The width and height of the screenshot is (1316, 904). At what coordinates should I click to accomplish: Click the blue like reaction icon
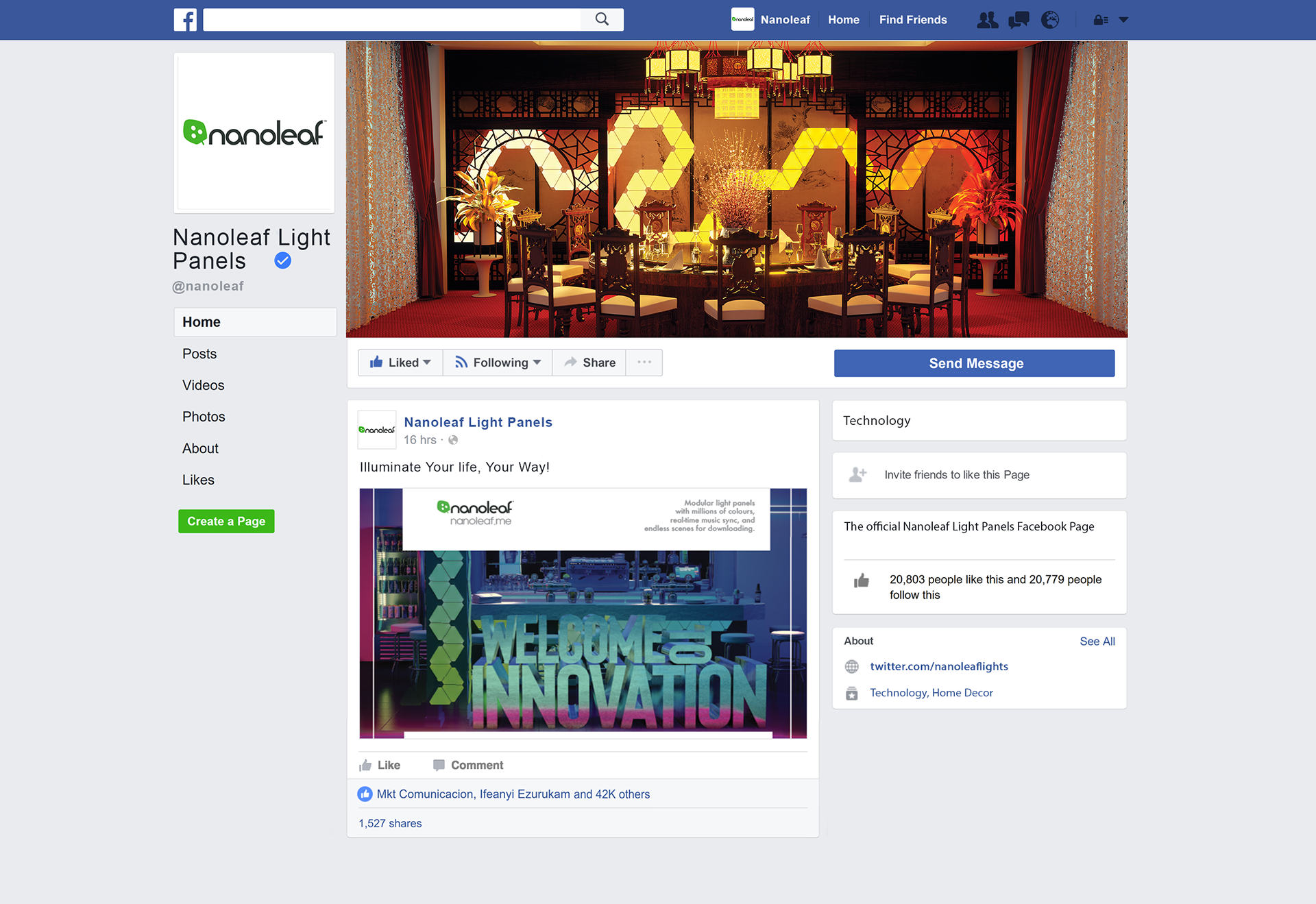(365, 794)
